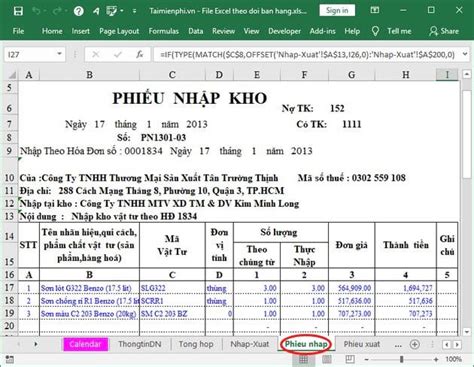Click cell with PN1301-03
Image resolution: width=474 pixels, height=367 pixels.
click(163, 137)
